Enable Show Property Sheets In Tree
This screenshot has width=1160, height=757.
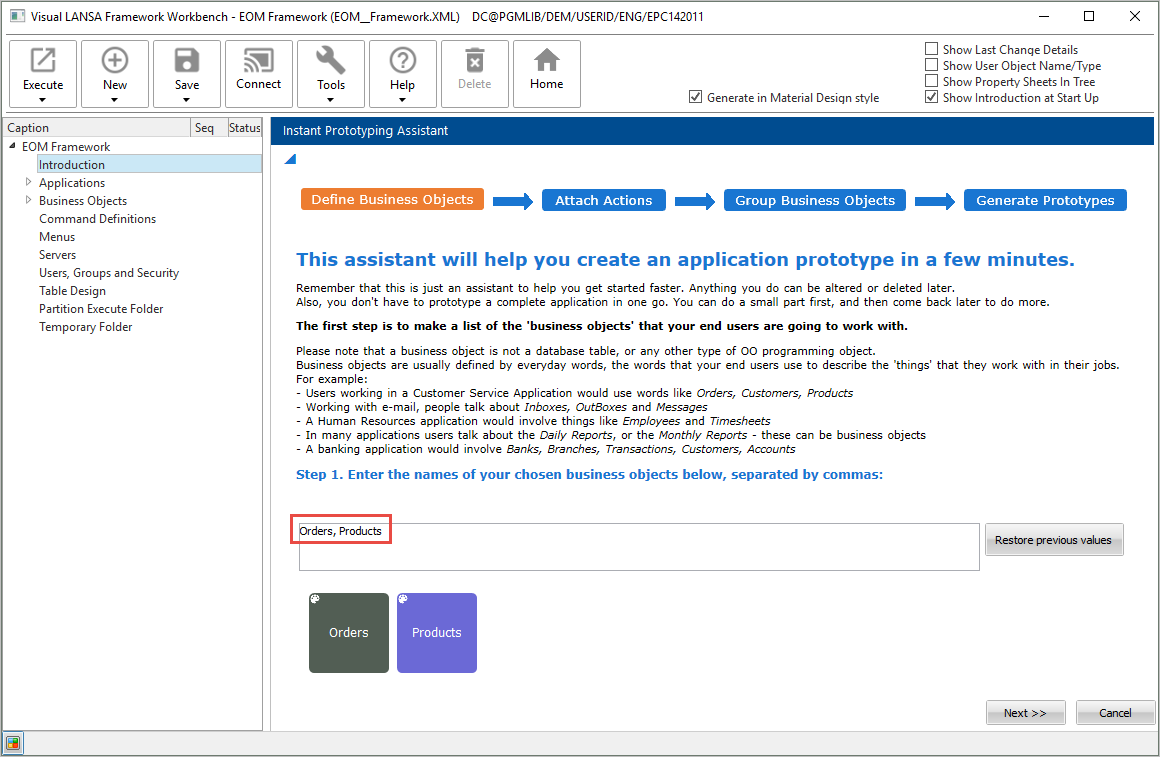(x=931, y=81)
